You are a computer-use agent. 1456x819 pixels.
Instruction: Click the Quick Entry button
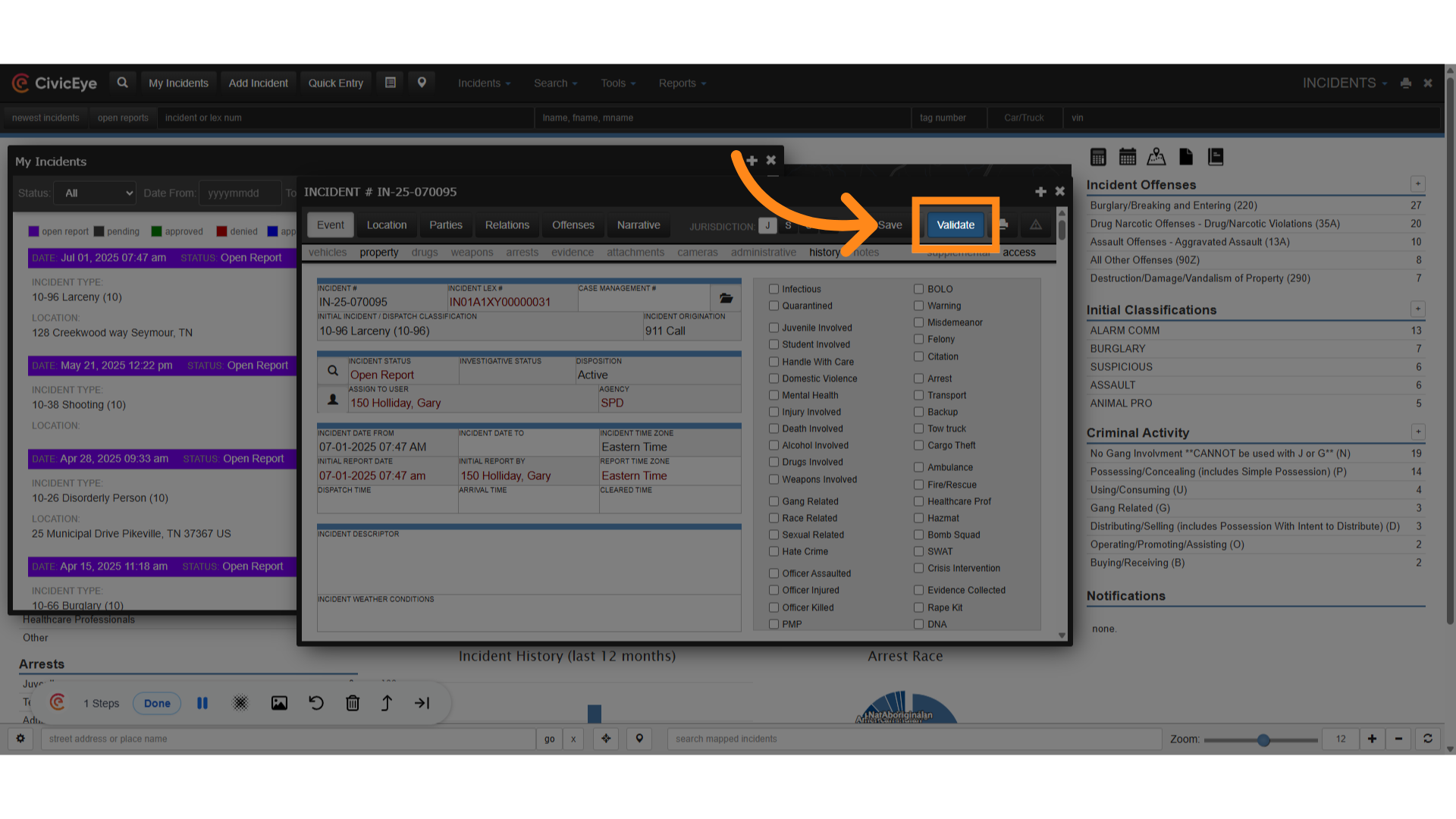pyautogui.click(x=336, y=83)
